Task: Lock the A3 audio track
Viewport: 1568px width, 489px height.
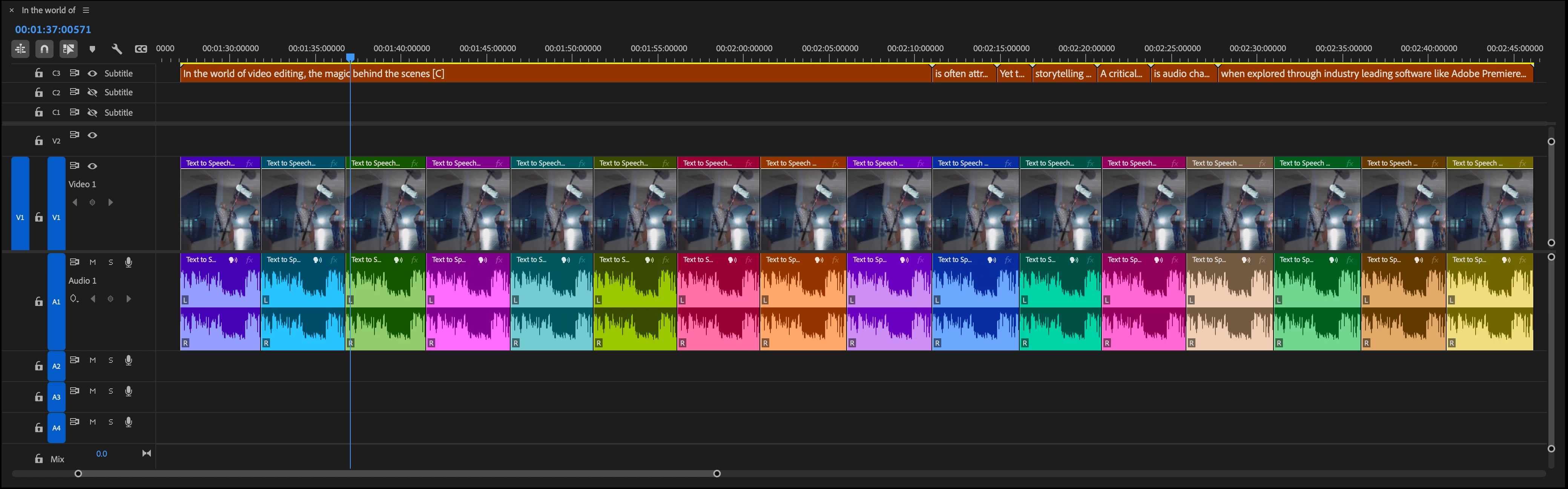Action: [39, 397]
